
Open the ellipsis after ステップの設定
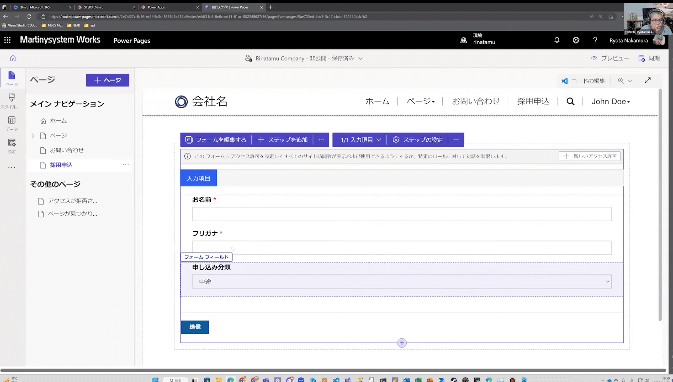(456, 140)
